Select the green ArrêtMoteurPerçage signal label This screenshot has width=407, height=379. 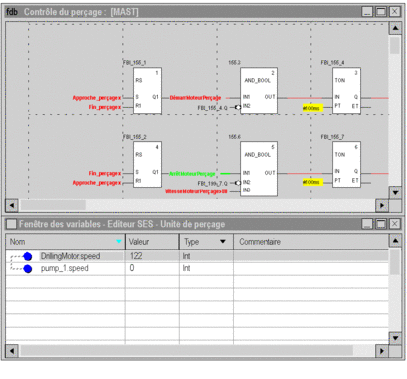point(192,174)
